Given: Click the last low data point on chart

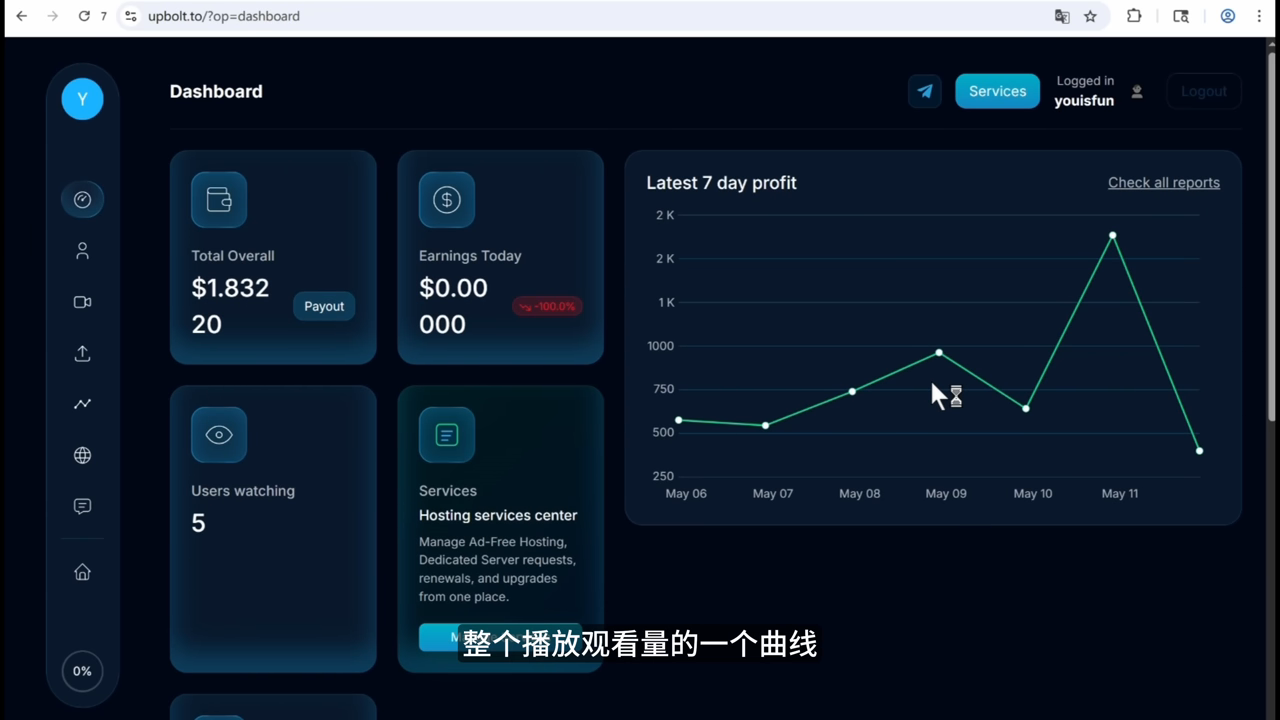Looking at the screenshot, I should 1199,450.
